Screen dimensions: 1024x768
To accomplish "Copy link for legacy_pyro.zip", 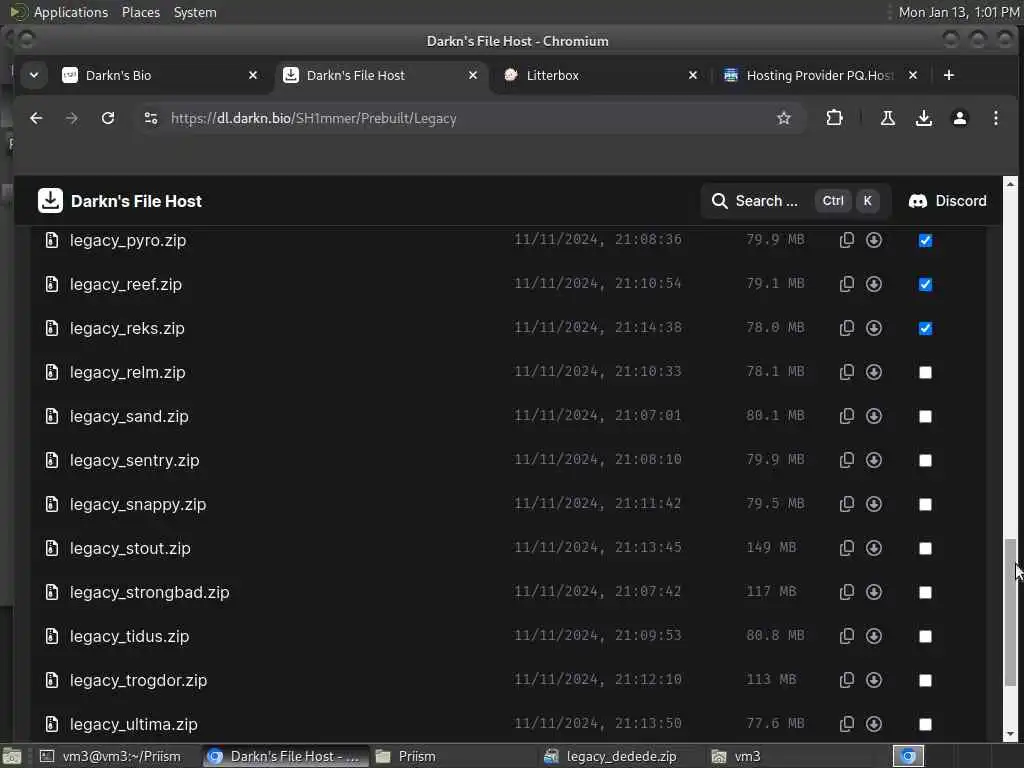I will click(x=846, y=240).
